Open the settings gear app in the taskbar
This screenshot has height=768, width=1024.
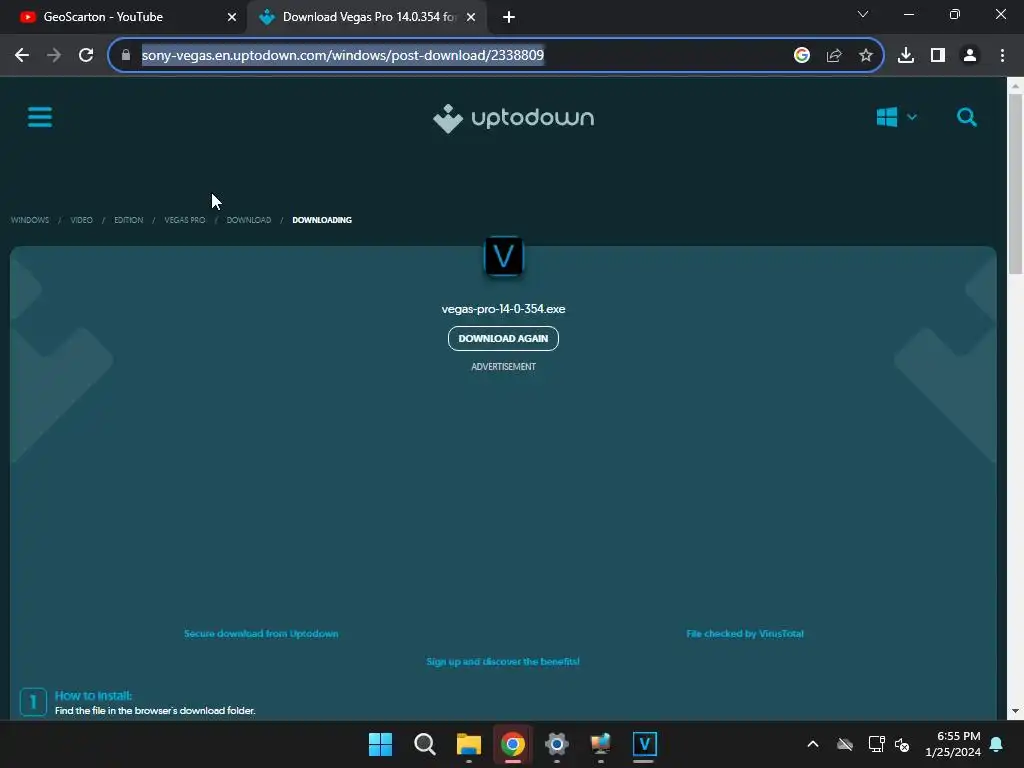click(x=557, y=744)
